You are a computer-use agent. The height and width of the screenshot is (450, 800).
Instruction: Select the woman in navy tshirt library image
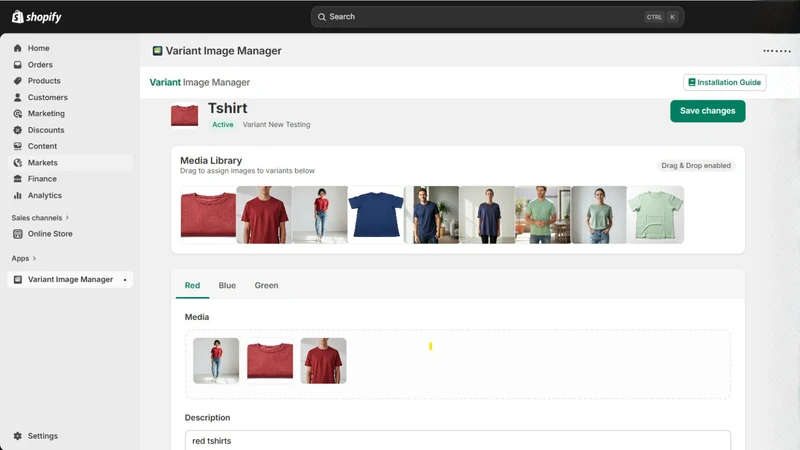[488, 215]
